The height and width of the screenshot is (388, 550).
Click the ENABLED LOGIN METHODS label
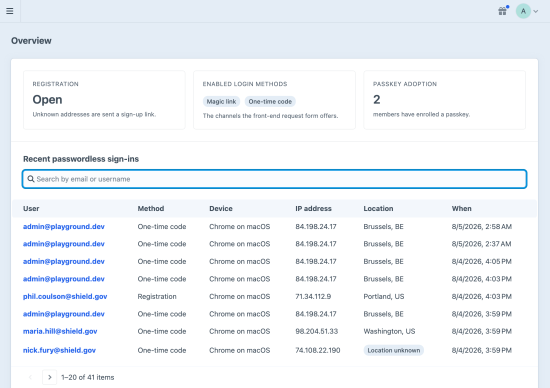click(245, 84)
